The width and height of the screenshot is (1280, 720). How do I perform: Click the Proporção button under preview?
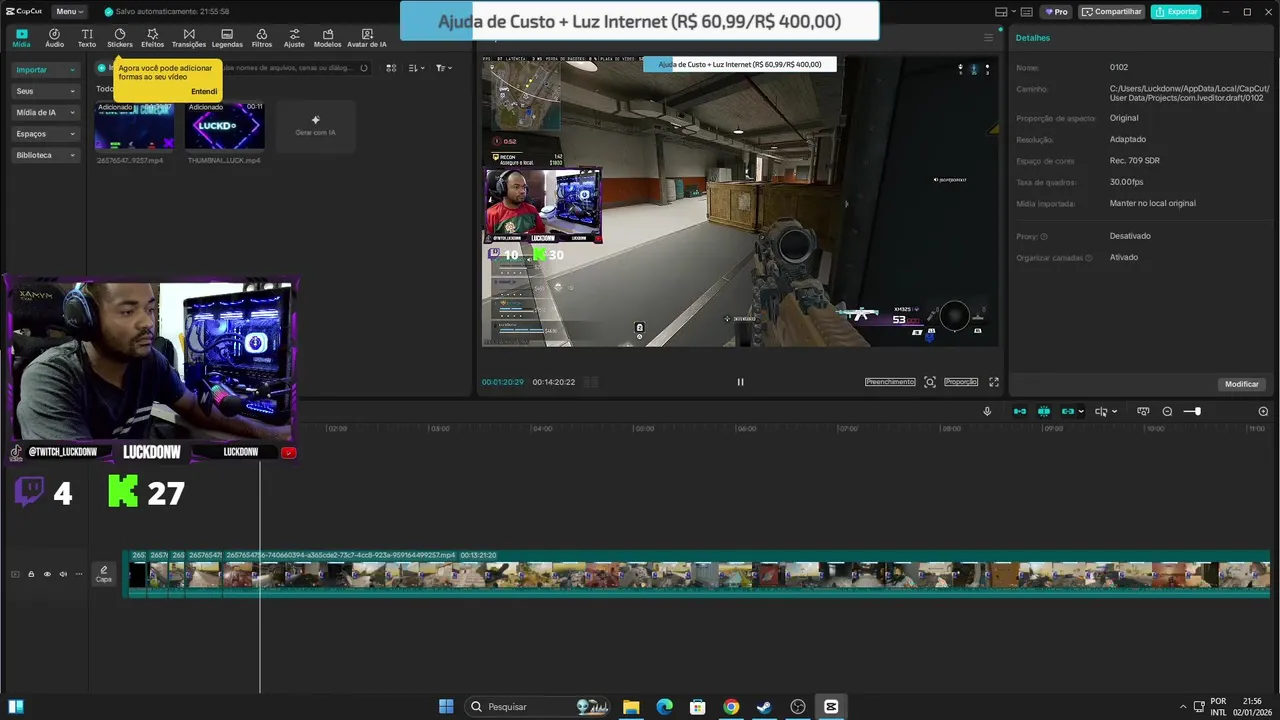click(961, 382)
